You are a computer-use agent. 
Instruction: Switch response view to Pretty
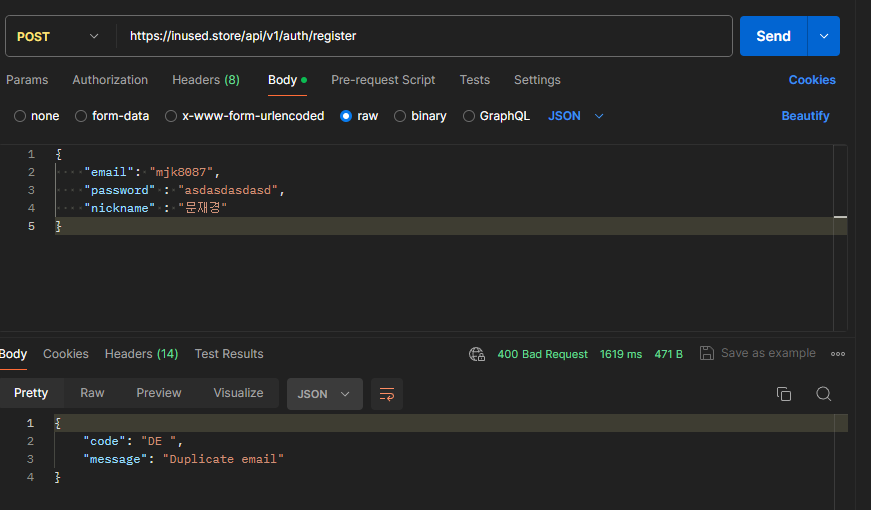tap(31, 393)
